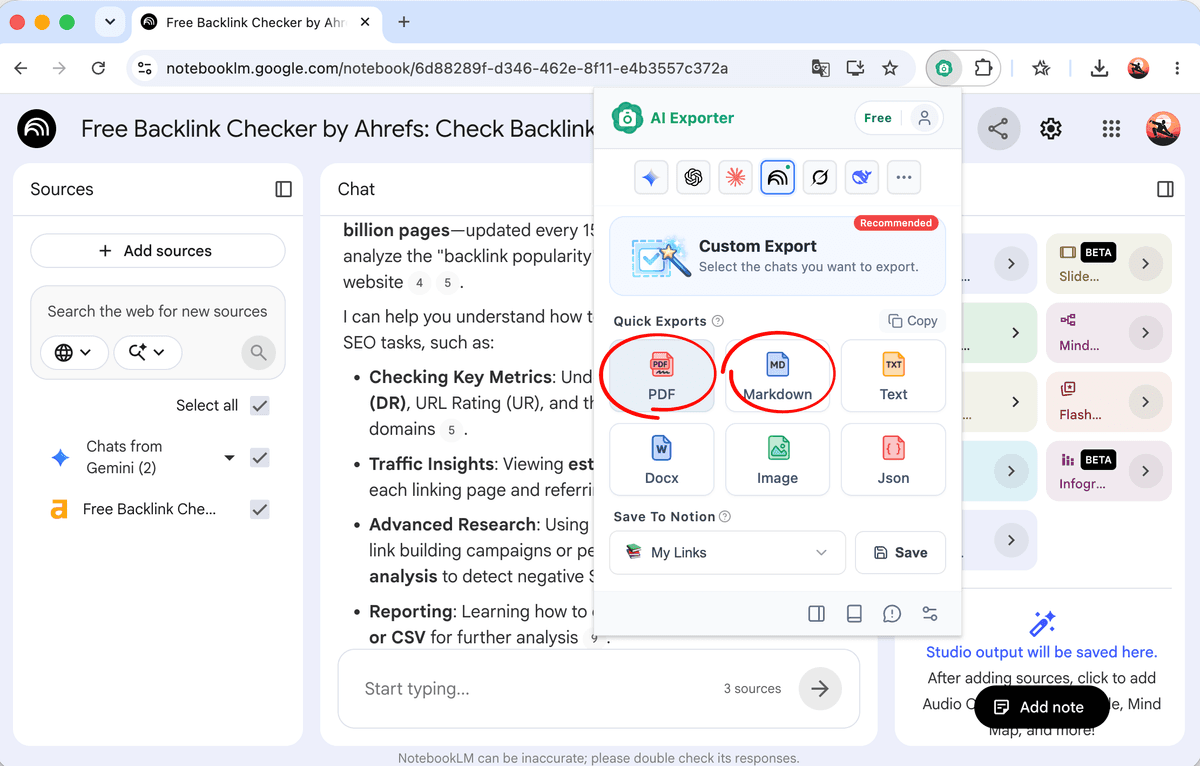Screen dimensions: 1200x766
Task: Reload the page
Action: pyautogui.click(x=98, y=68)
